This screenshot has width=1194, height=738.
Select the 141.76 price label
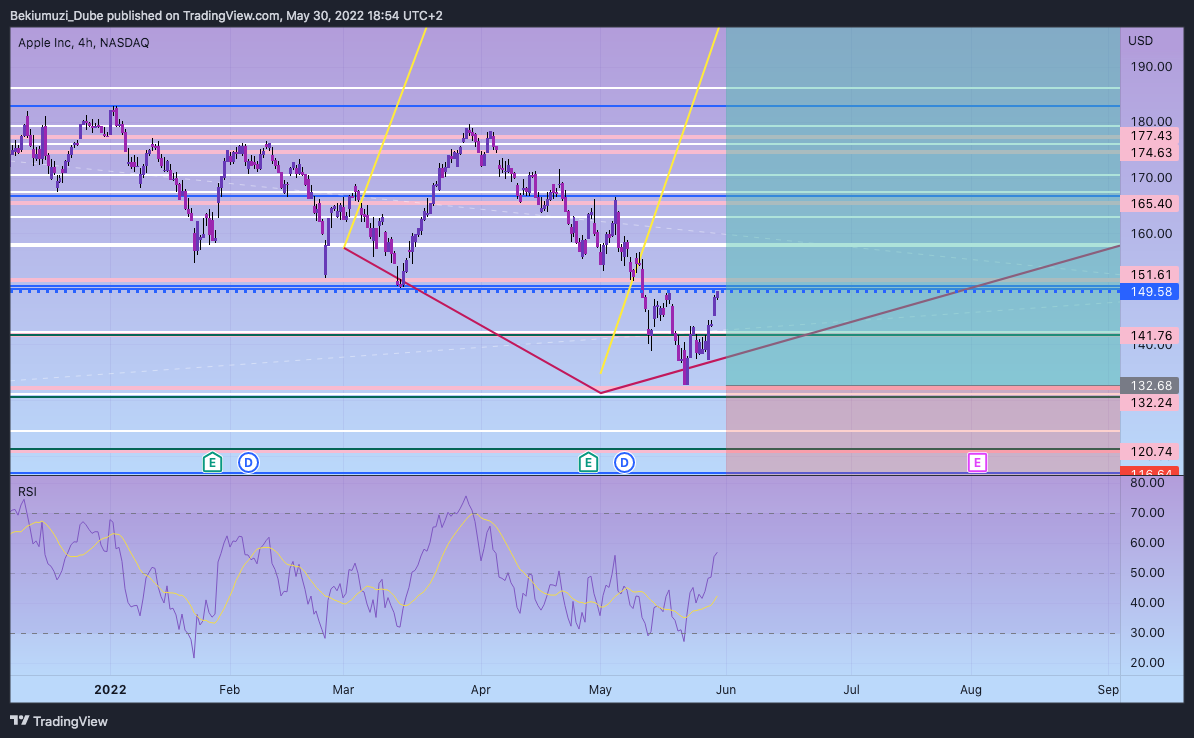1150,336
